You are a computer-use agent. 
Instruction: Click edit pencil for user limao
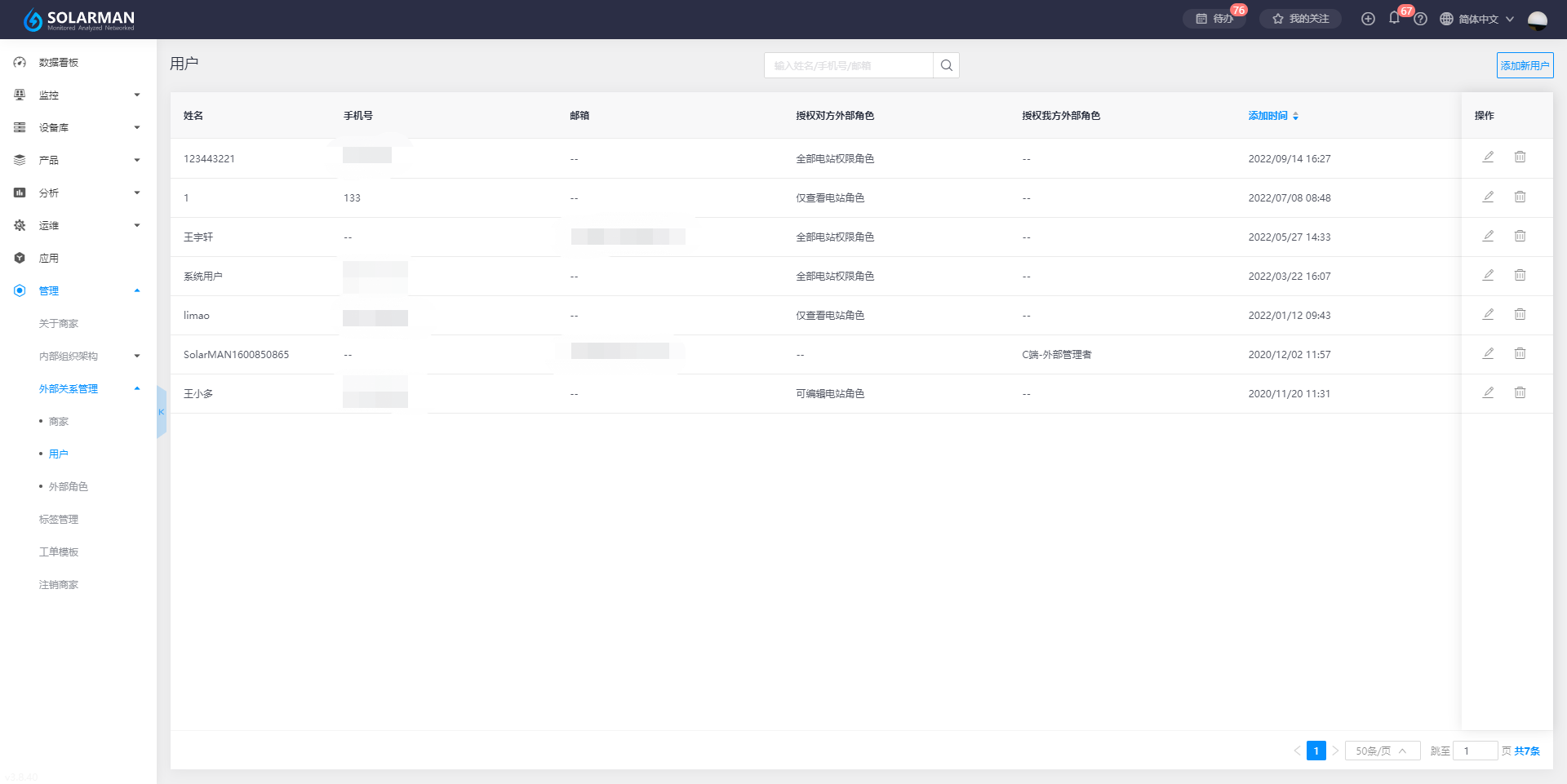(1488, 314)
